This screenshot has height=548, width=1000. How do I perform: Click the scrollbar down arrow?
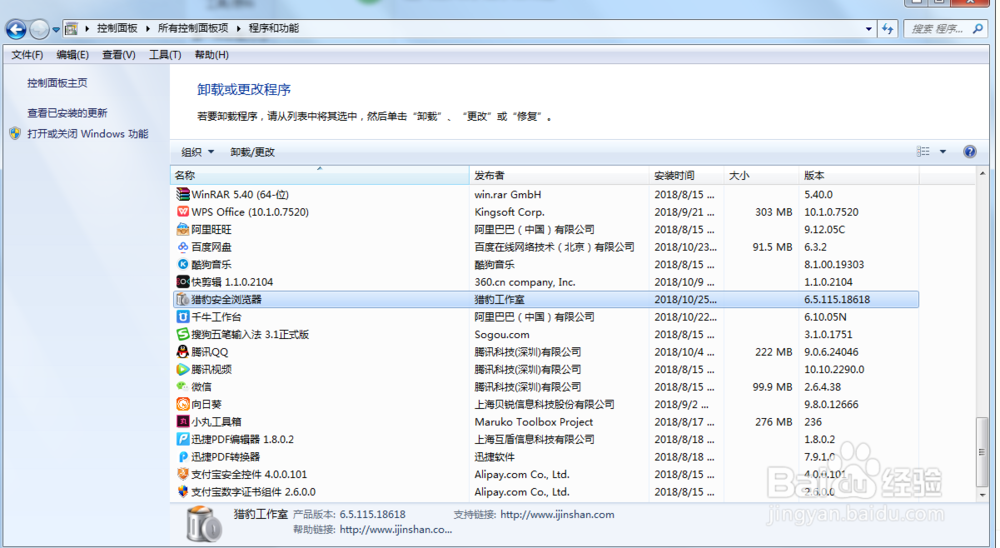(982, 494)
